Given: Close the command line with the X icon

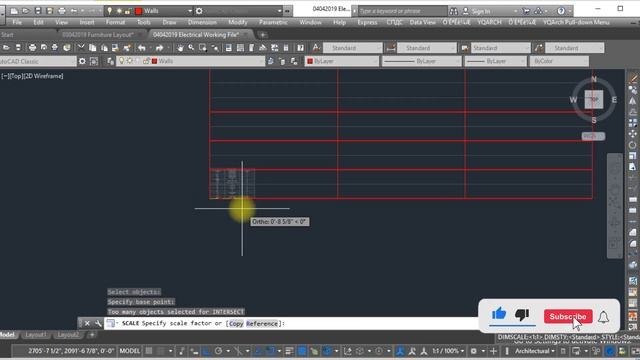Looking at the screenshot, I should (x=87, y=323).
